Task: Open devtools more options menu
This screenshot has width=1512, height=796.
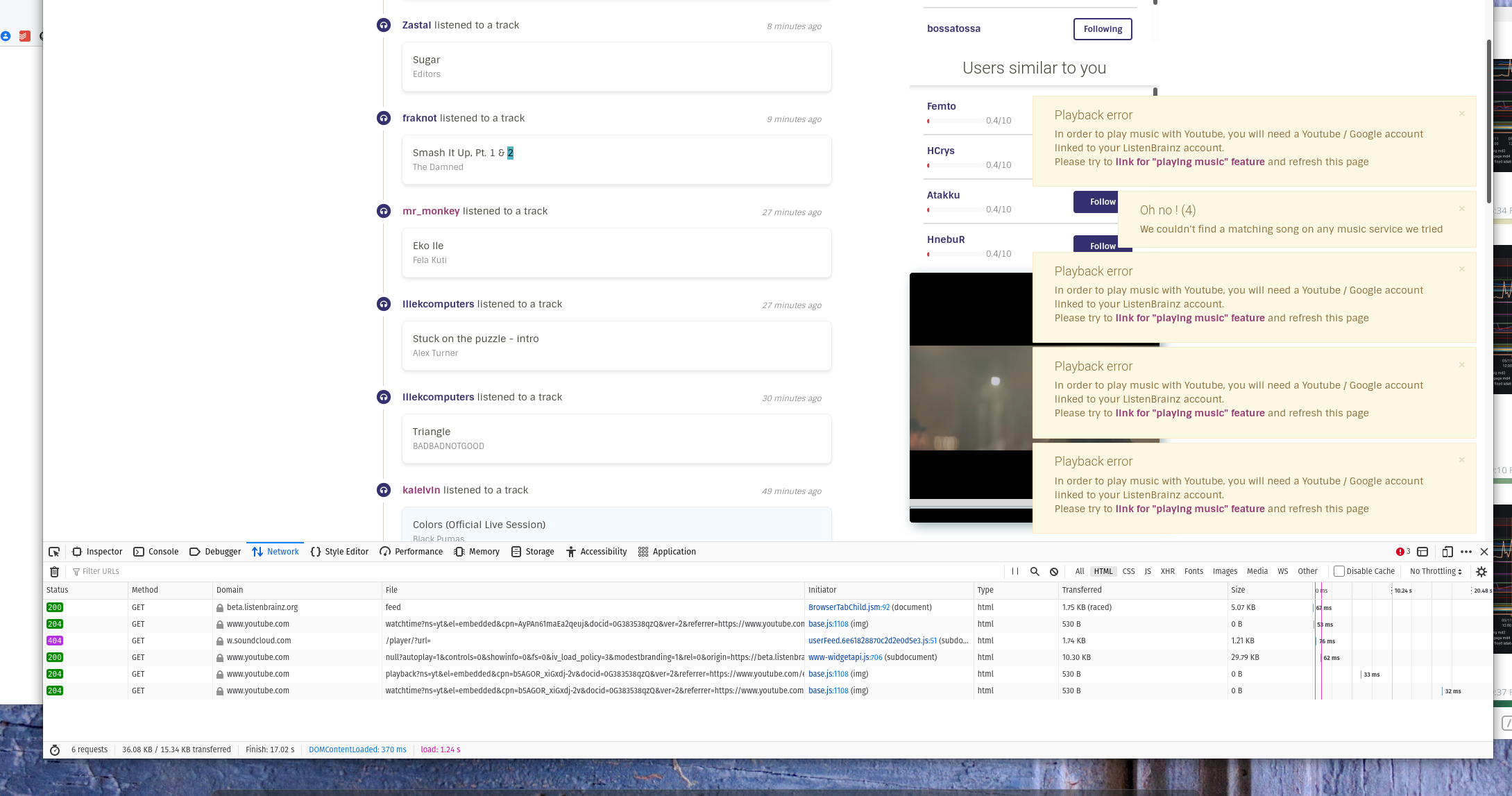Action: click(1466, 552)
